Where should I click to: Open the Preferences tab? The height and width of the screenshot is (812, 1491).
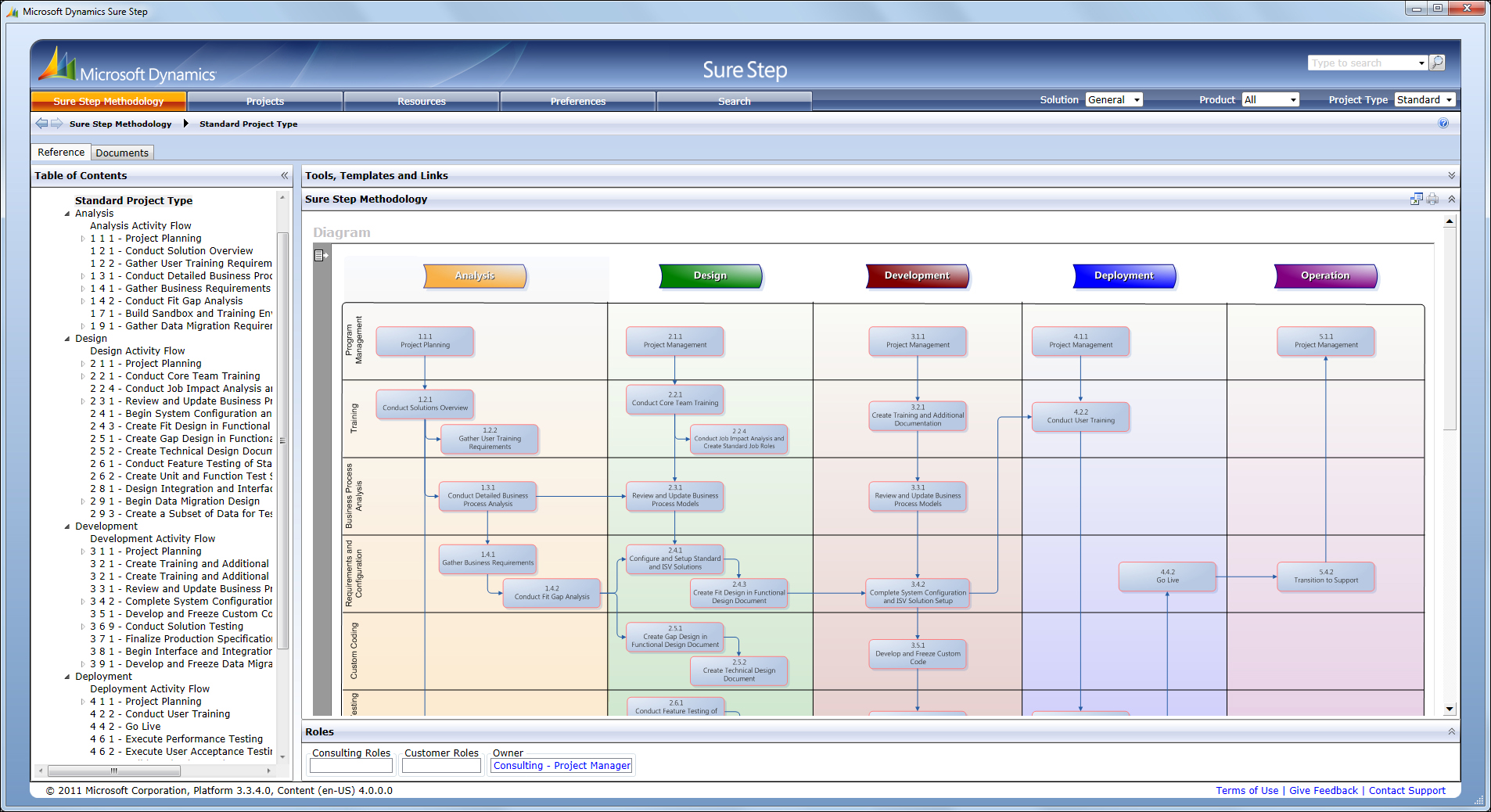pos(578,101)
